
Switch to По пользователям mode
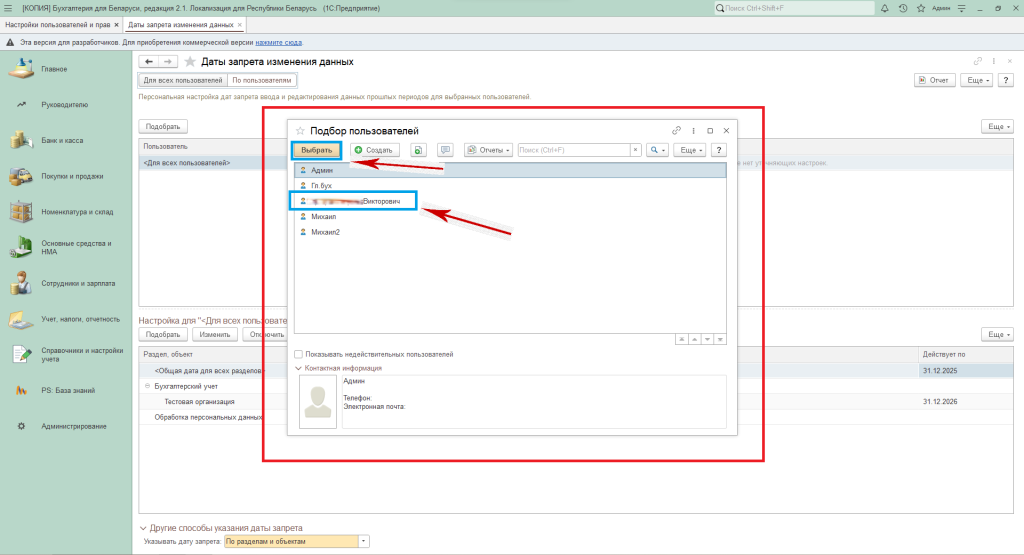(261, 79)
